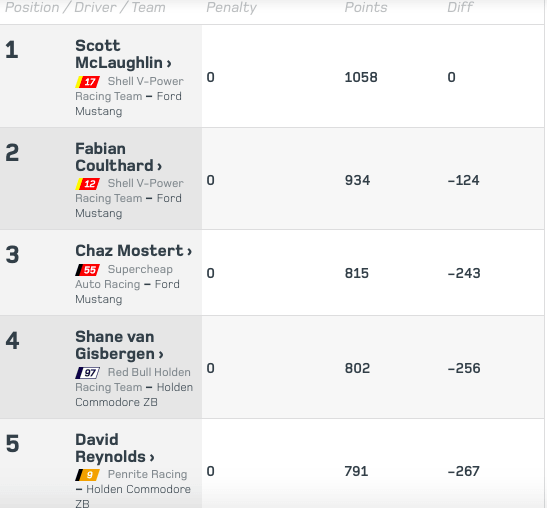Click the -267 diff value for Reynolds
The image size is (547, 508).
tap(464, 471)
